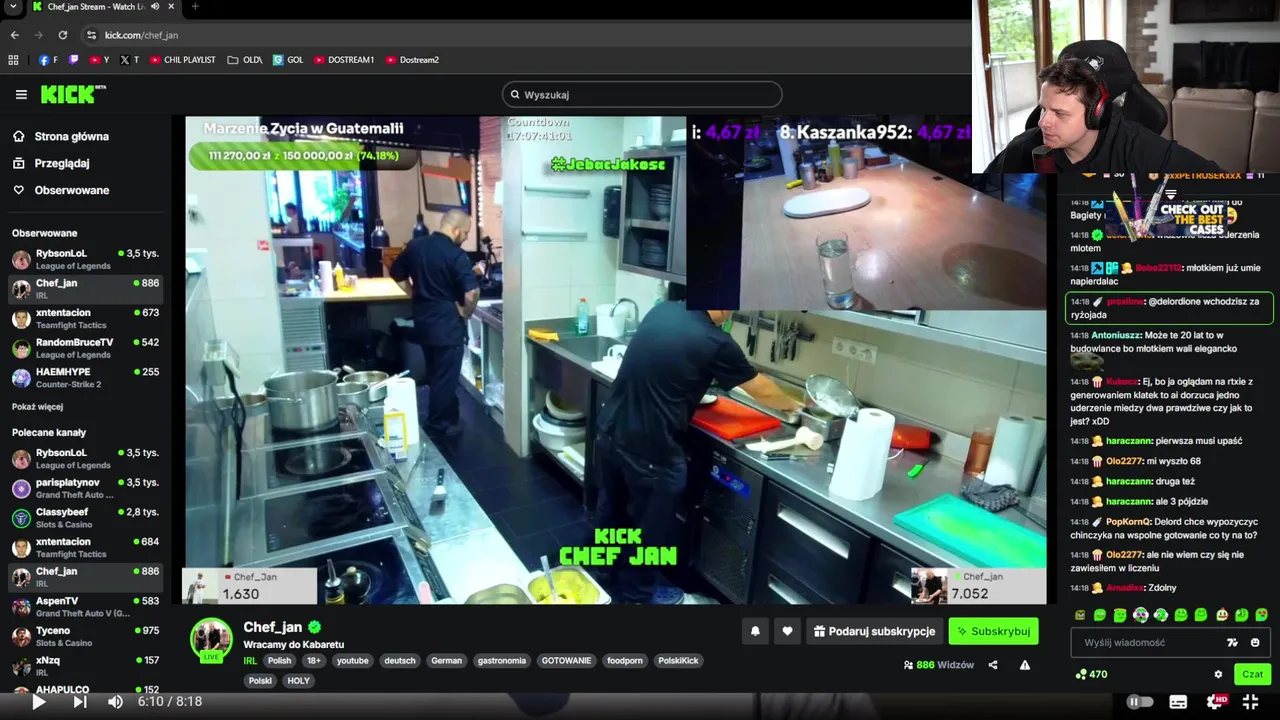
Task: Open Tyceno recommended channel
Action: pyautogui.click(x=85, y=636)
